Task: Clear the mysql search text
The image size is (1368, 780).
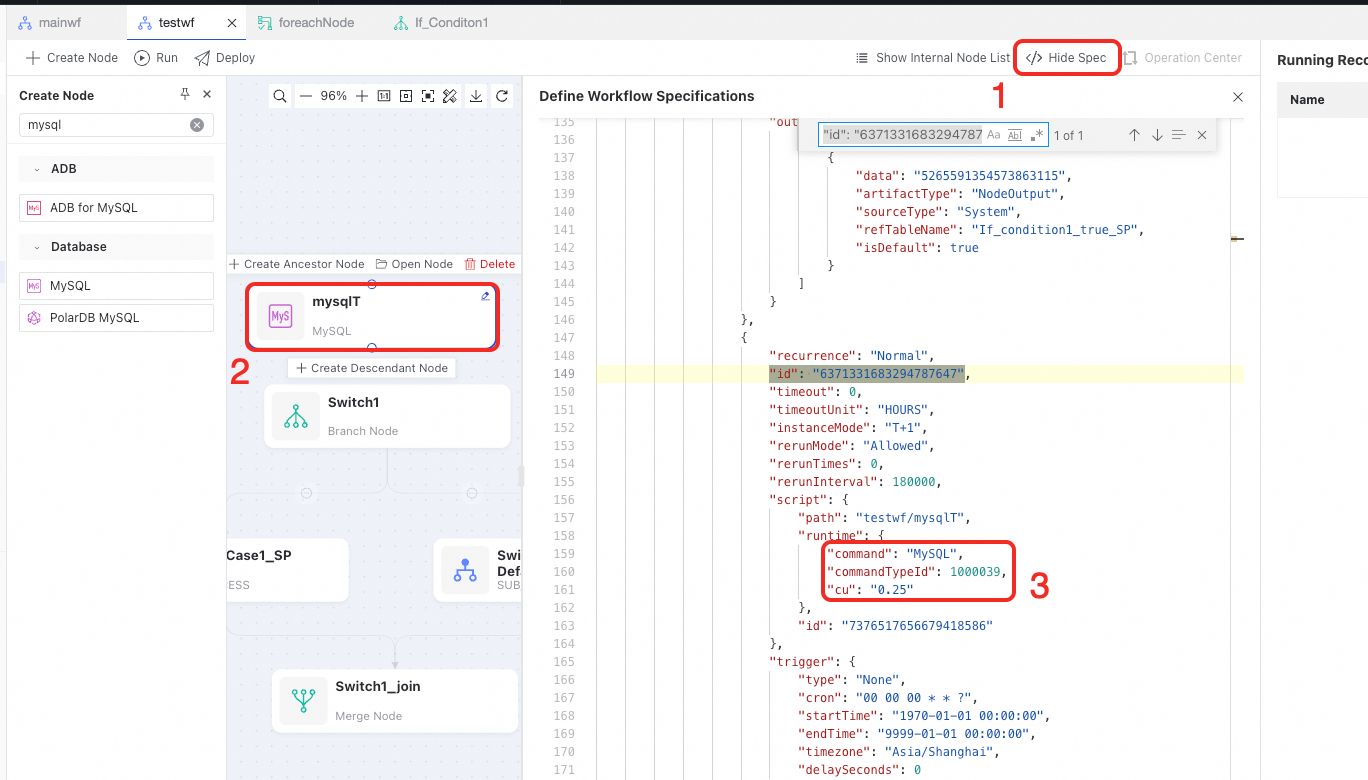Action: (197, 125)
